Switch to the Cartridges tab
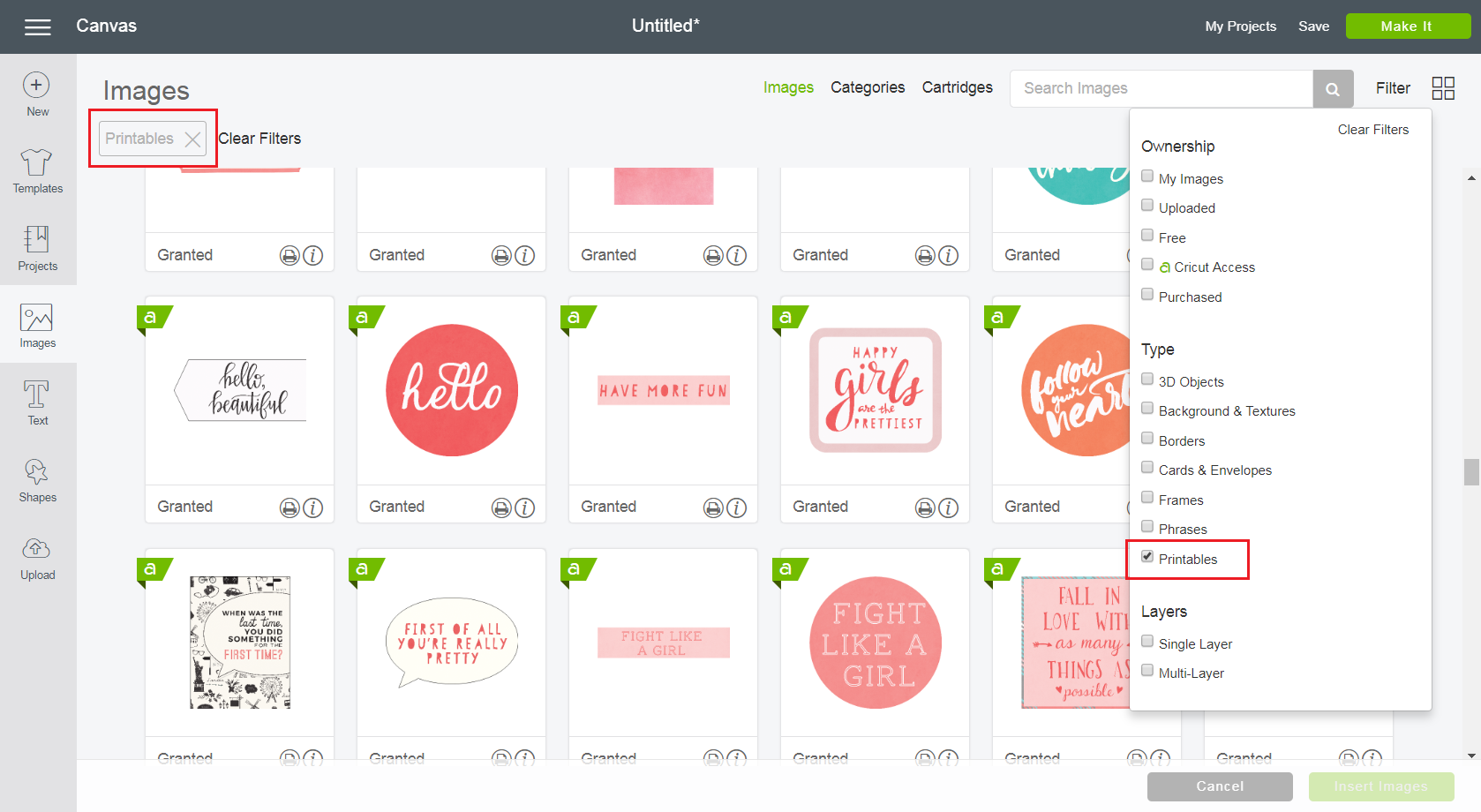The width and height of the screenshot is (1481, 812). tap(957, 87)
